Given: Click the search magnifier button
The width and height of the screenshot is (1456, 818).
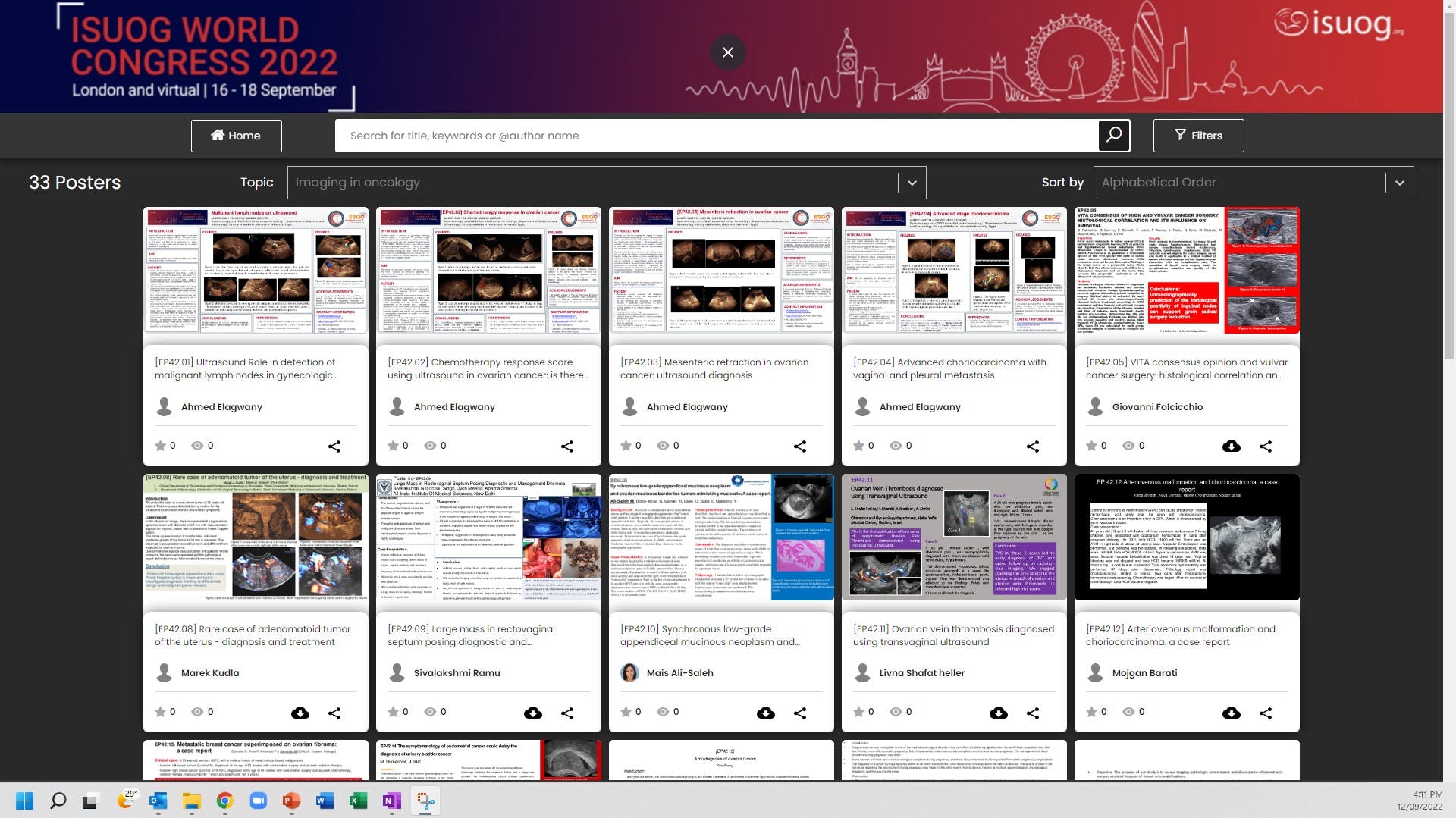Looking at the screenshot, I should coord(1114,135).
